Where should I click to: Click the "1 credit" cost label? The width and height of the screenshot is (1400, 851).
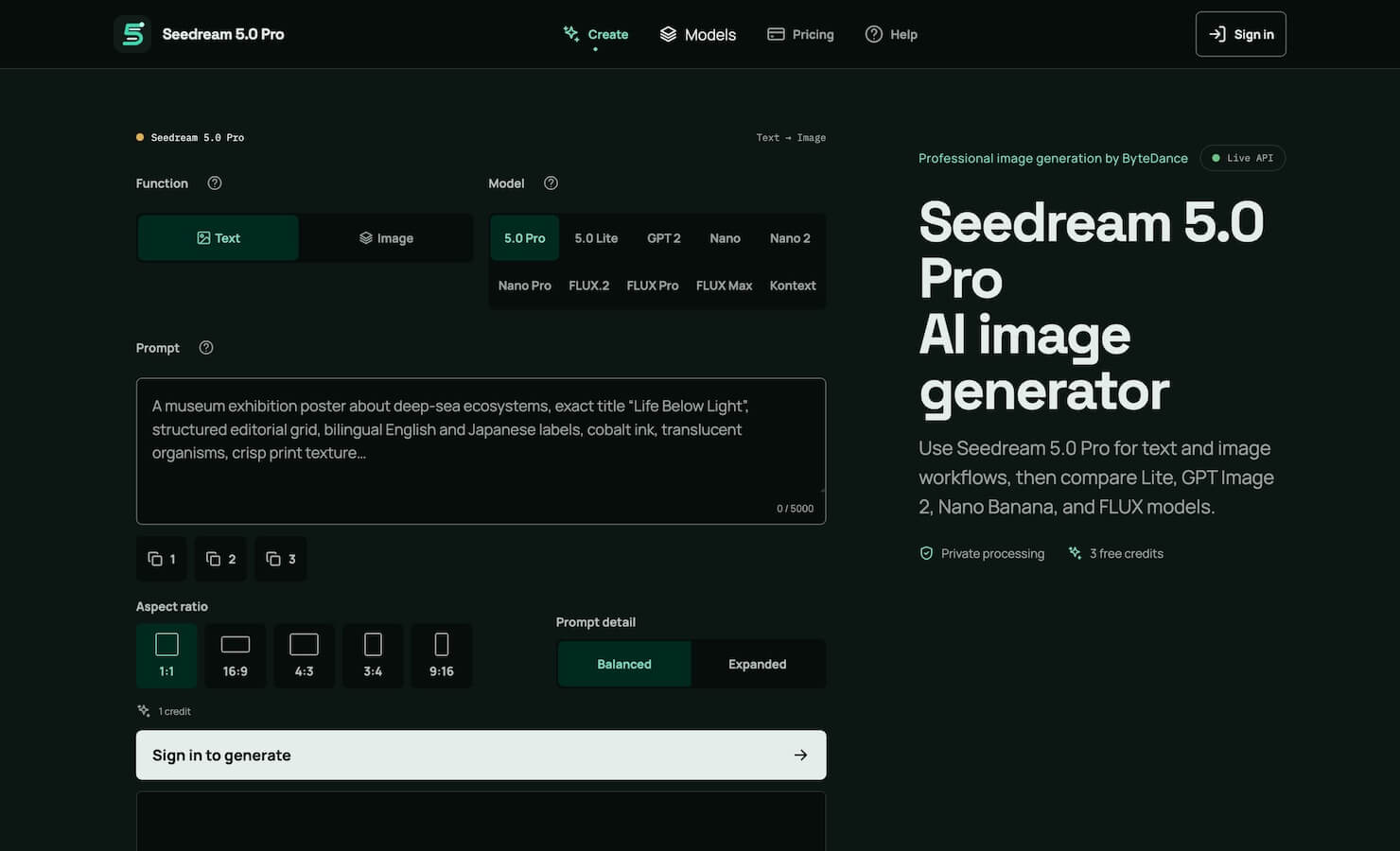coord(175,711)
